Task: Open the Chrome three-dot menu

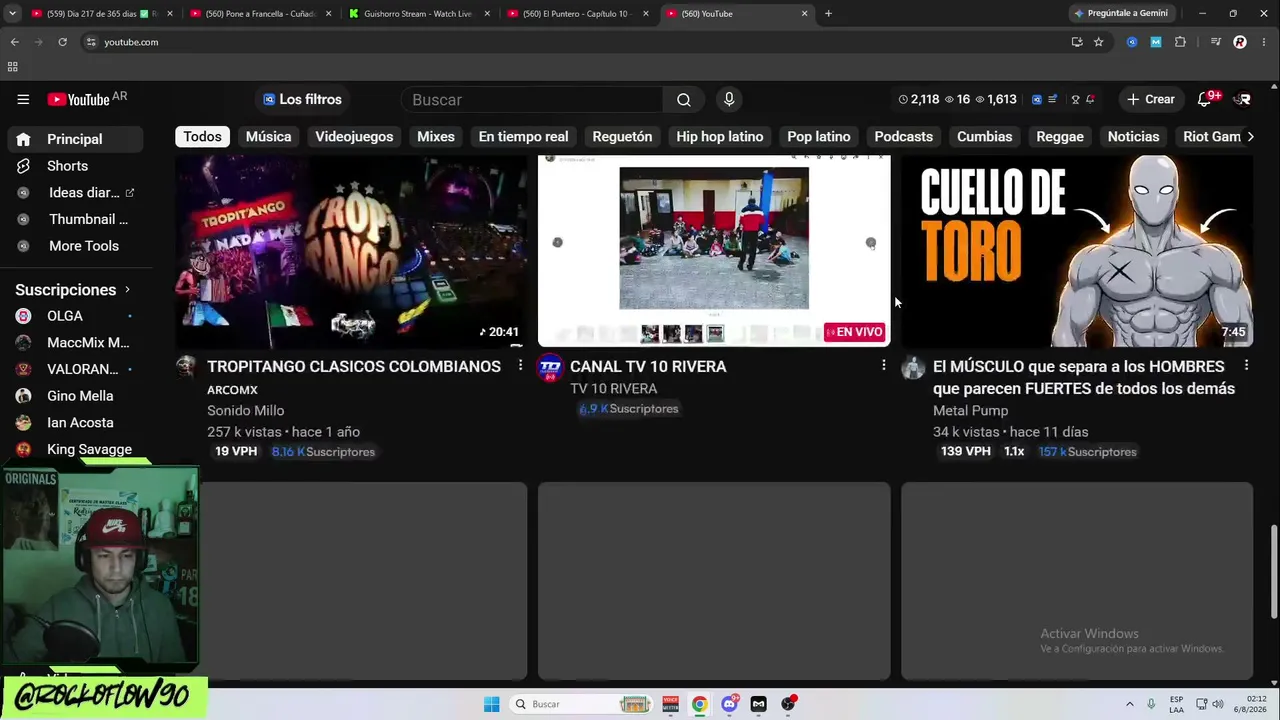Action: click(1262, 42)
